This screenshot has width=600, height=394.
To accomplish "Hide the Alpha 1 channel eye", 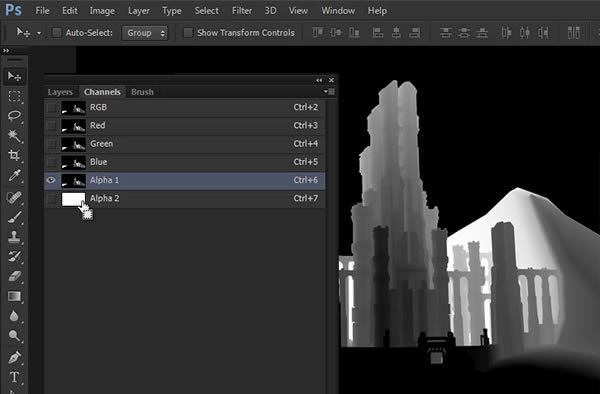I will coord(51,180).
